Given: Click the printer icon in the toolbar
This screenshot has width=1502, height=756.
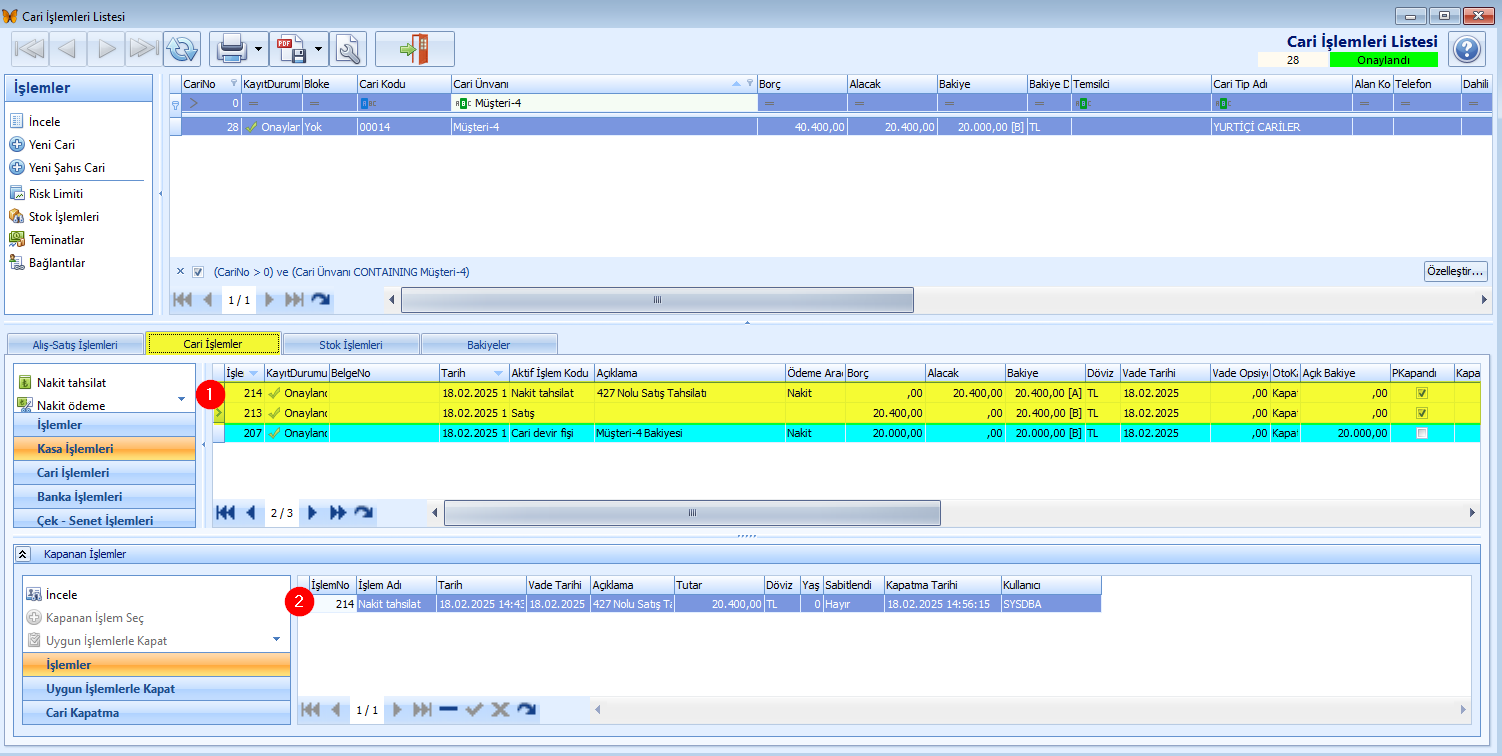Looking at the screenshot, I should 231,48.
